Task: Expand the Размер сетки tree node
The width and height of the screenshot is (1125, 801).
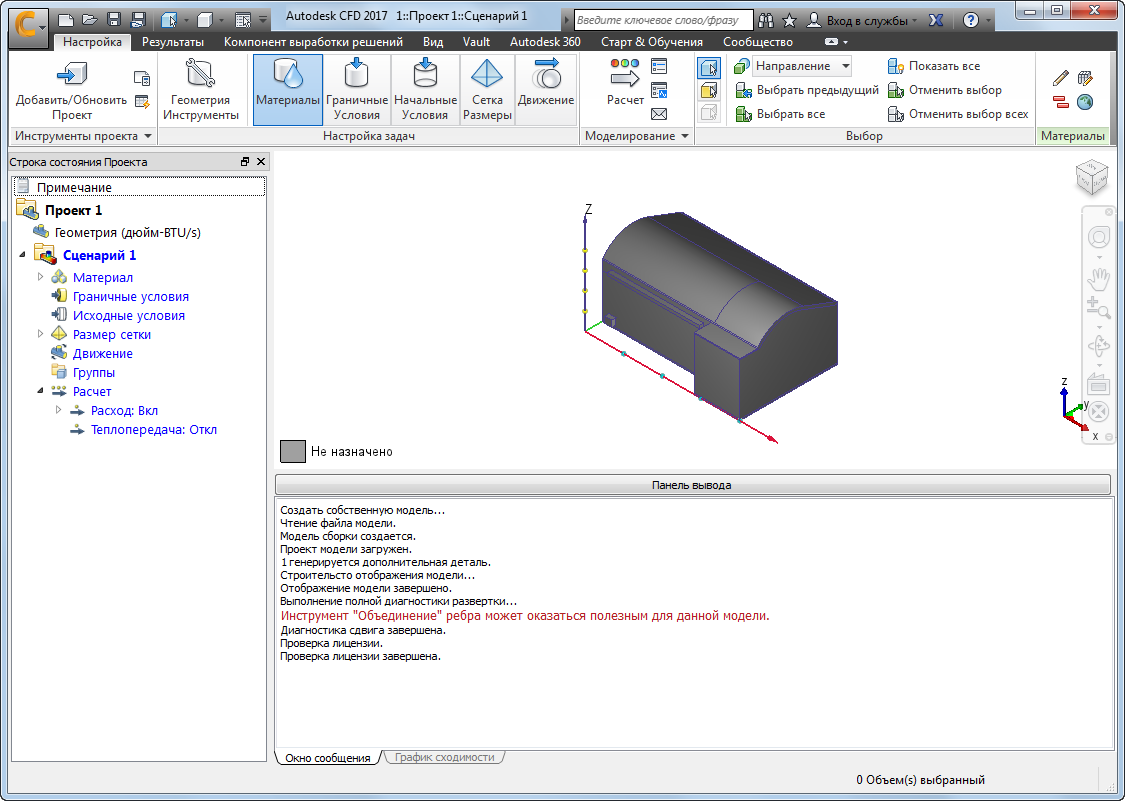Action: point(41,333)
